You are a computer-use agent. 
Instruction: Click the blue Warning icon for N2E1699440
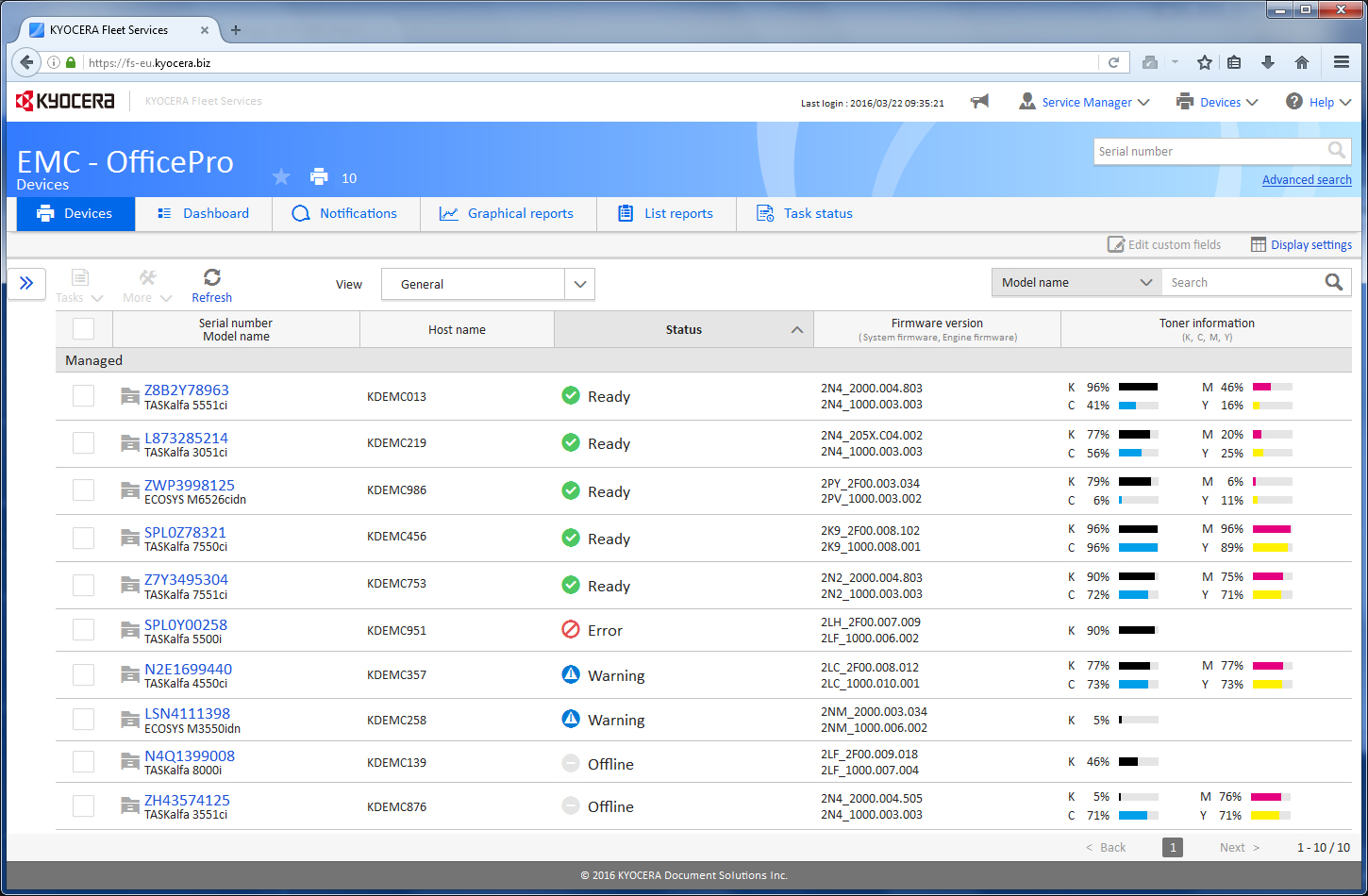(571, 674)
